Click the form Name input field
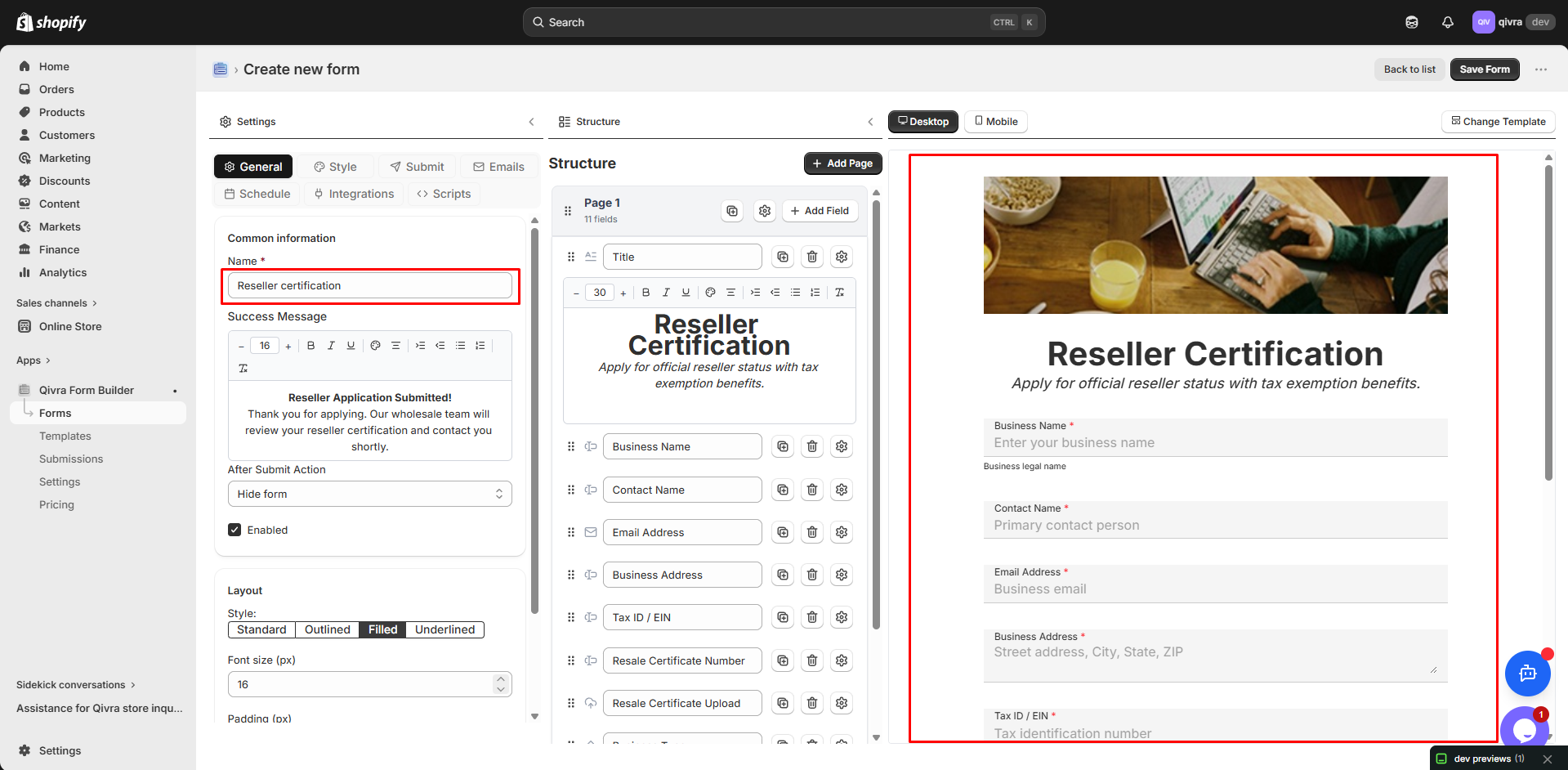Image resolution: width=1568 pixels, height=770 pixels. (x=370, y=285)
